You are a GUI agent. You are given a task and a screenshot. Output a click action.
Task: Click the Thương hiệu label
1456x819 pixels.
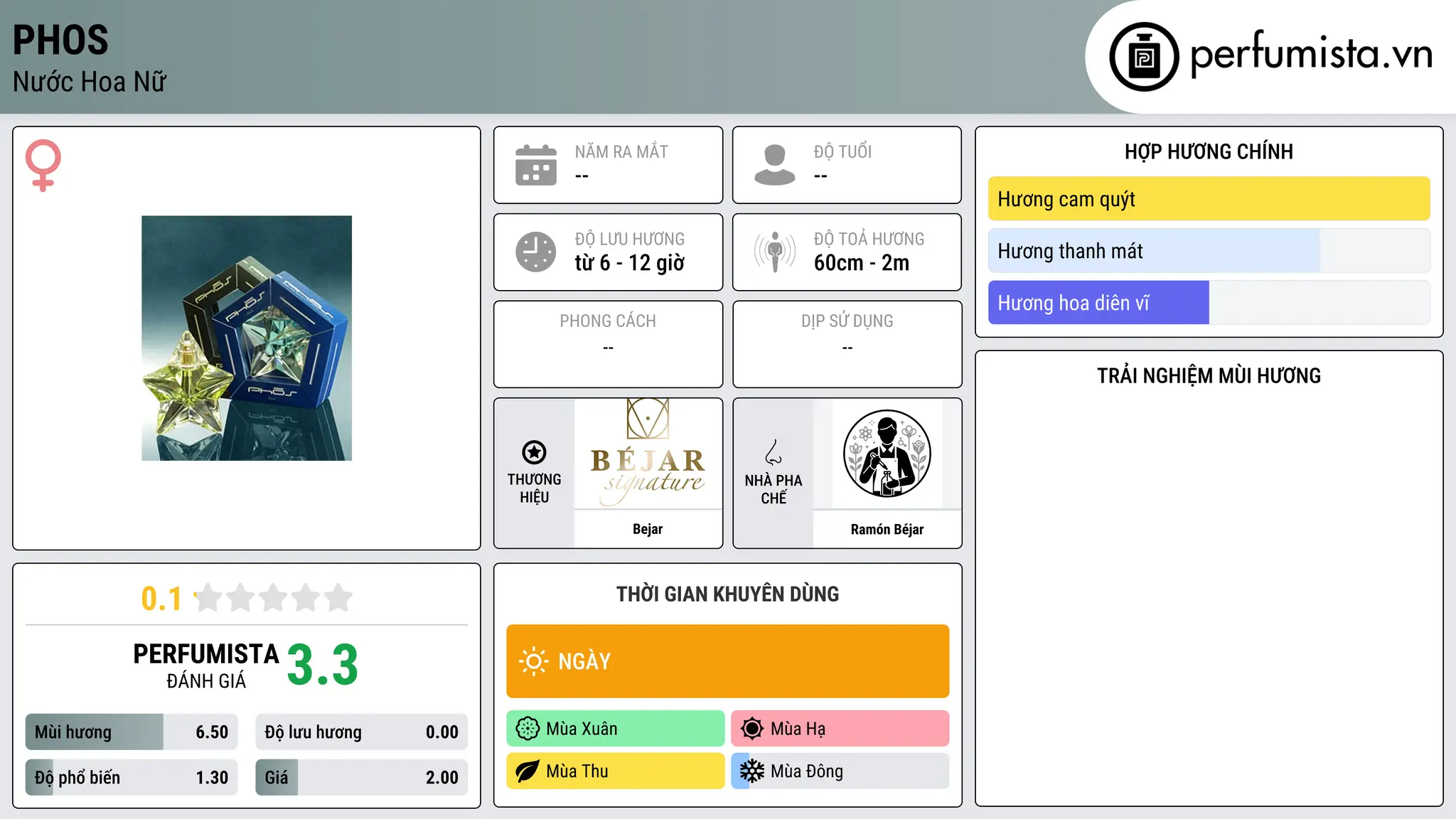(x=534, y=488)
